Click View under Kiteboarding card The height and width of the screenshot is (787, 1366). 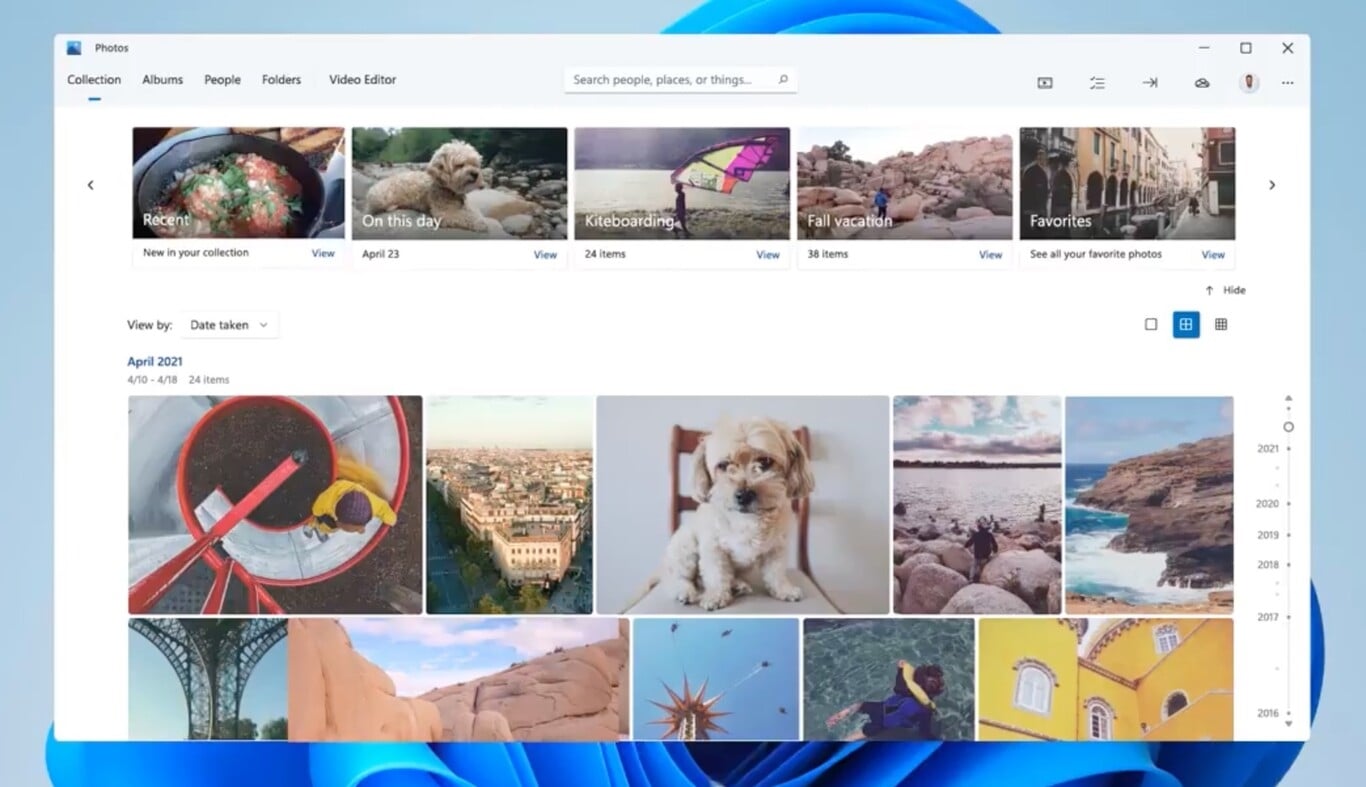[768, 255]
